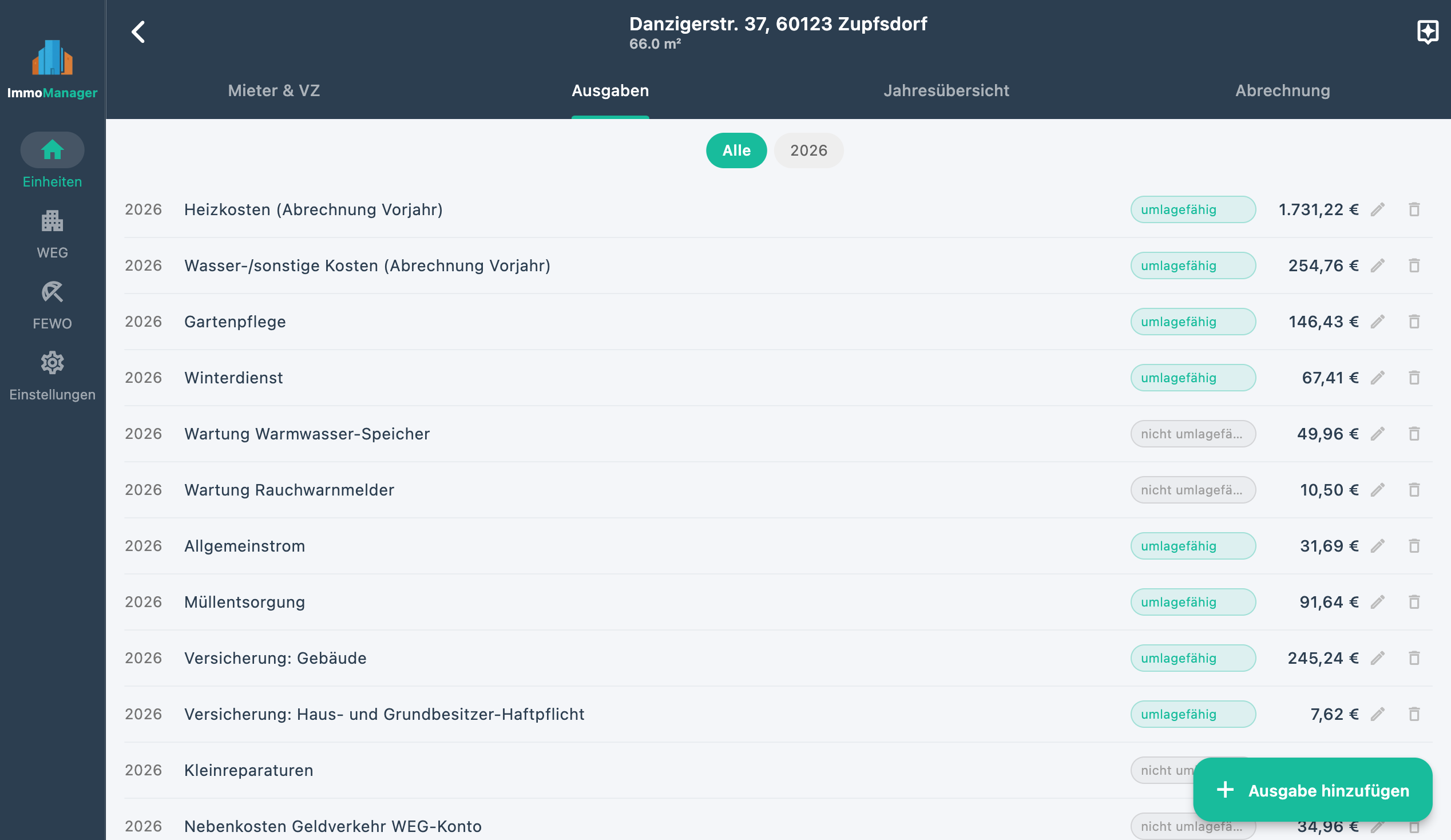Delete the Allgemeinstrom expense
The image size is (1451, 840).
(1414, 546)
